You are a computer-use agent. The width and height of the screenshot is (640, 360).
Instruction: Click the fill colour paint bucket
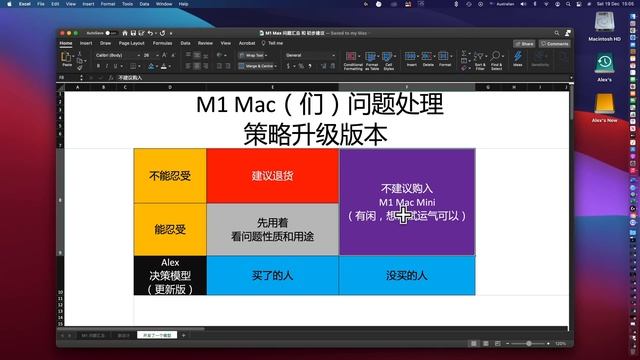coord(151,66)
